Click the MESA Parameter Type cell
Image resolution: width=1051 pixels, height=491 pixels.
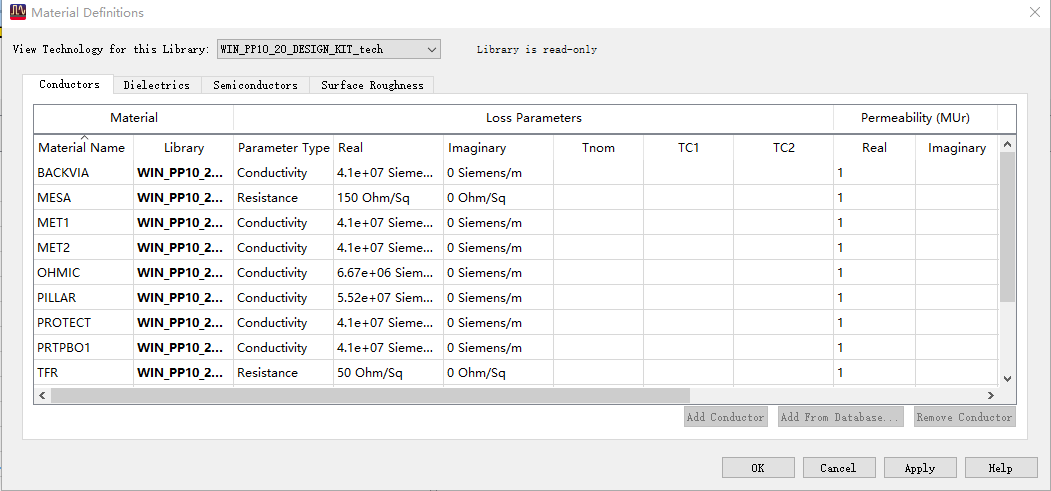click(267, 198)
